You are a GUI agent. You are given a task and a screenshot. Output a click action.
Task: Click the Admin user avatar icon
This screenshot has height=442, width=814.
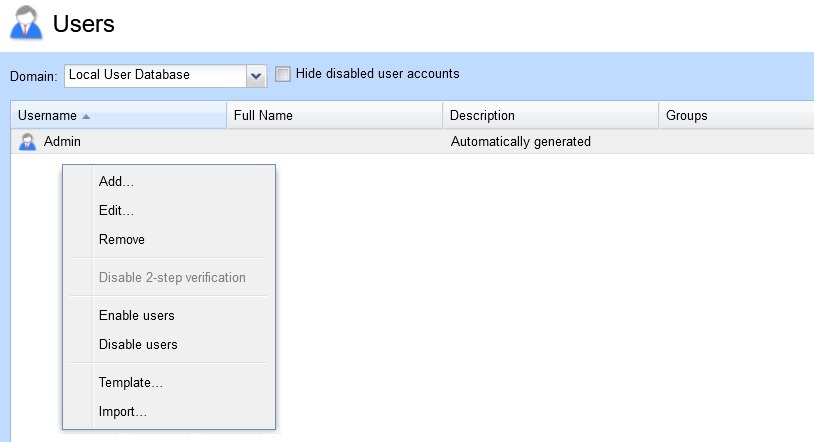(x=28, y=142)
